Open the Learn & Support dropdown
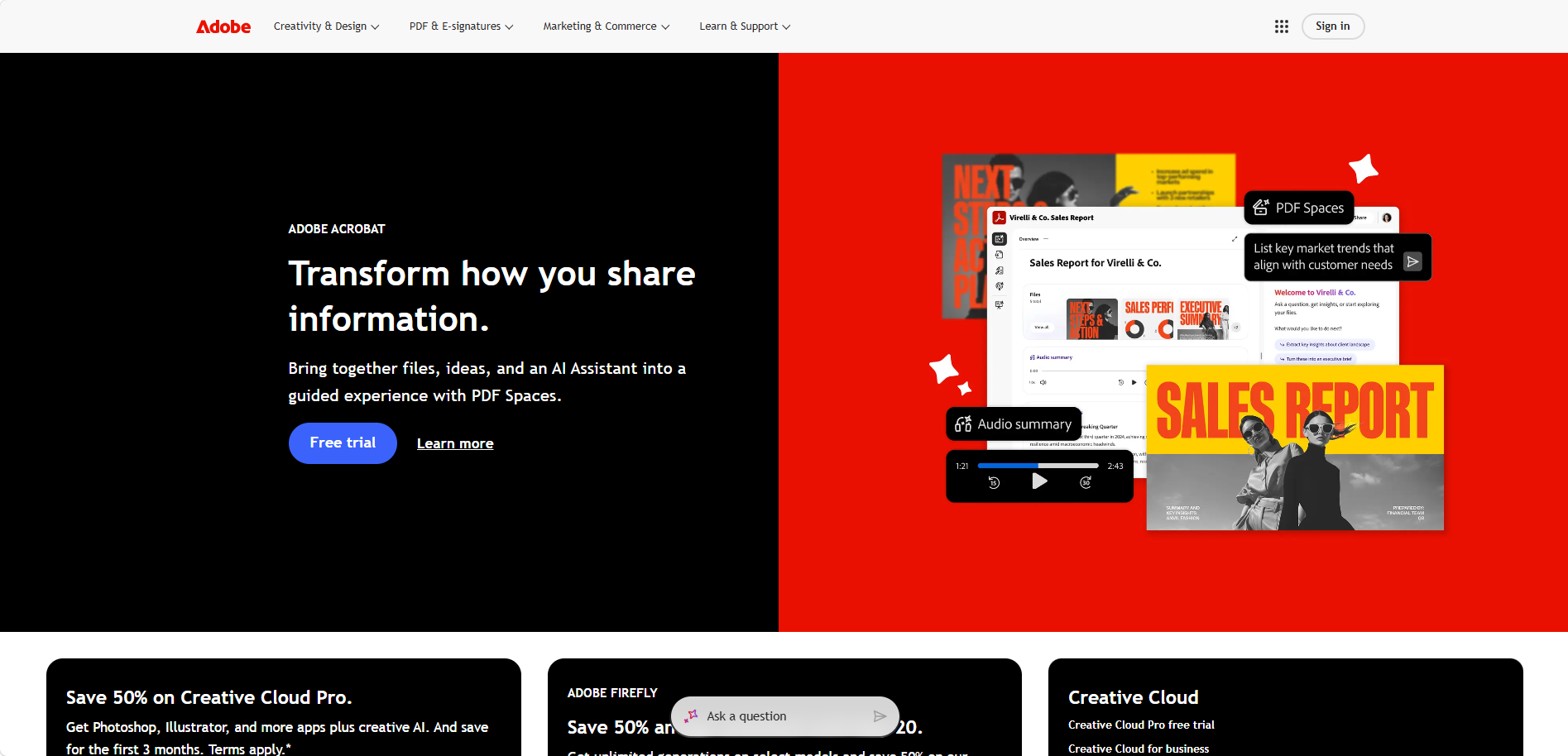Image resolution: width=1568 pixels, height=756 pixels. (745, 26)
